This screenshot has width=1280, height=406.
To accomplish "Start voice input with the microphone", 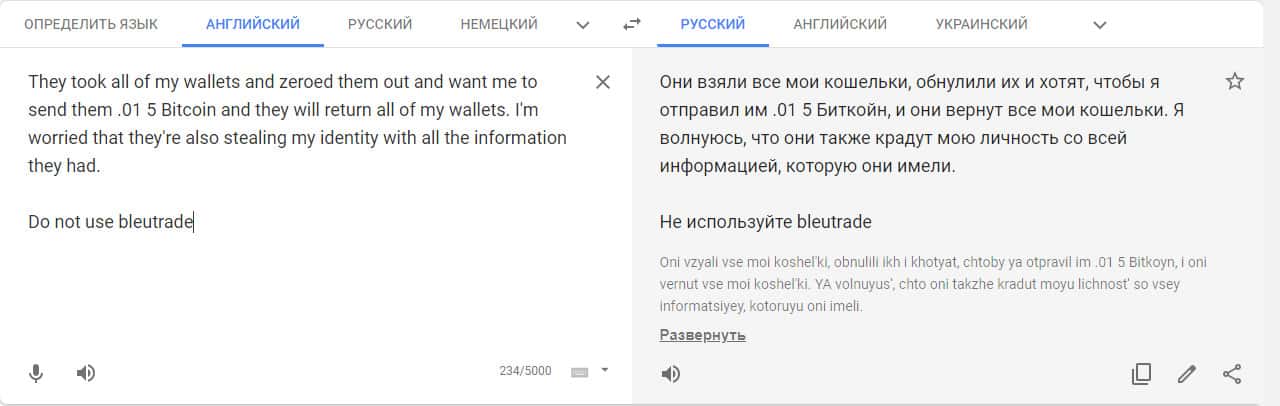I will coord(36,373).
